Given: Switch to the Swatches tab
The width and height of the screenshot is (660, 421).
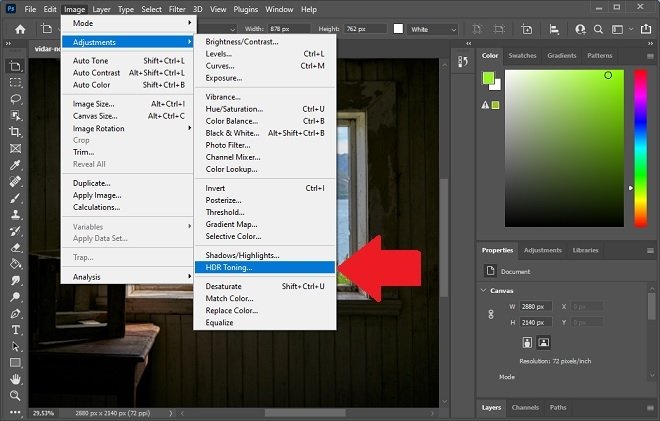Looking at the screenshot, I should pyautogui.click(x=522, y=56).
